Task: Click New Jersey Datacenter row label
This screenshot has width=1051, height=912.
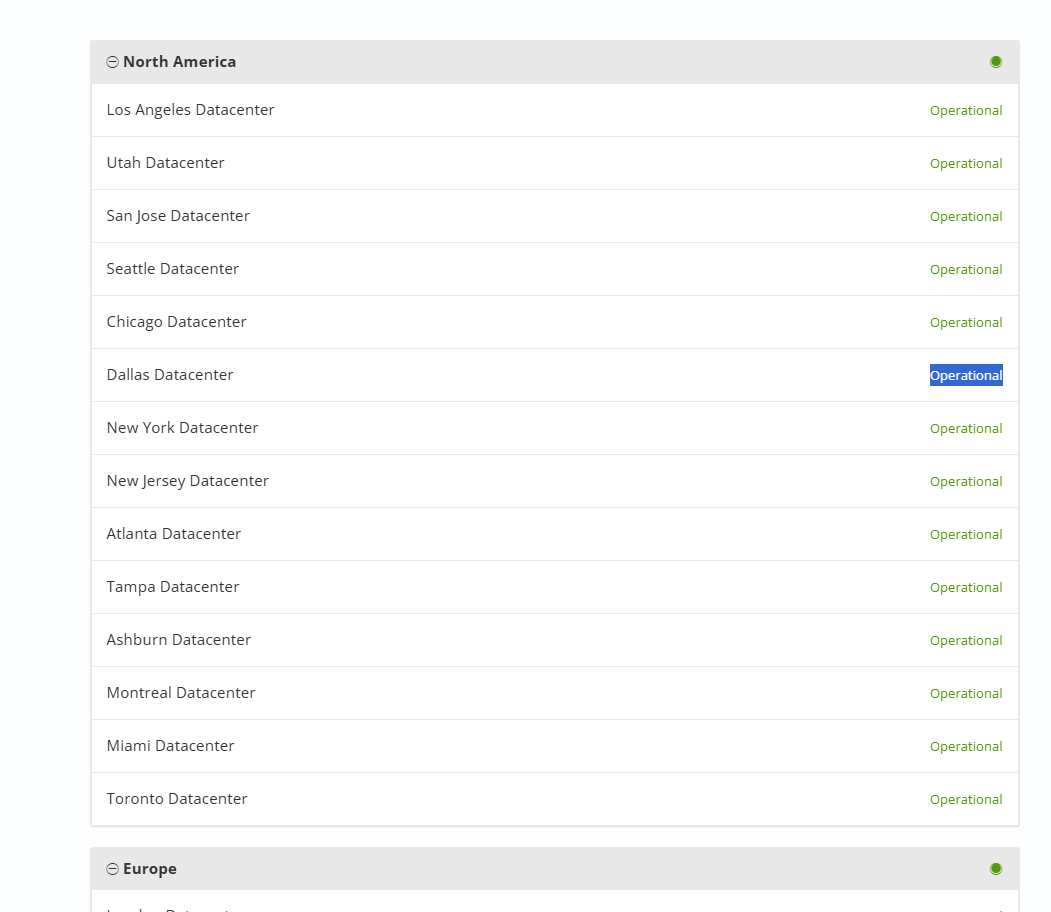Action: [188, 480]
